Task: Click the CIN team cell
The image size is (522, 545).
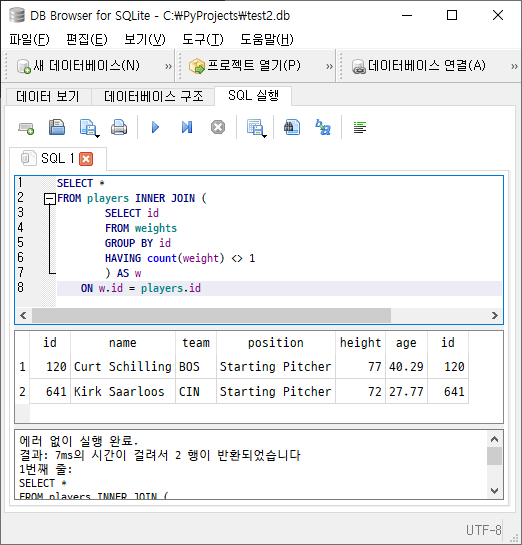Action: click(196, 392)
